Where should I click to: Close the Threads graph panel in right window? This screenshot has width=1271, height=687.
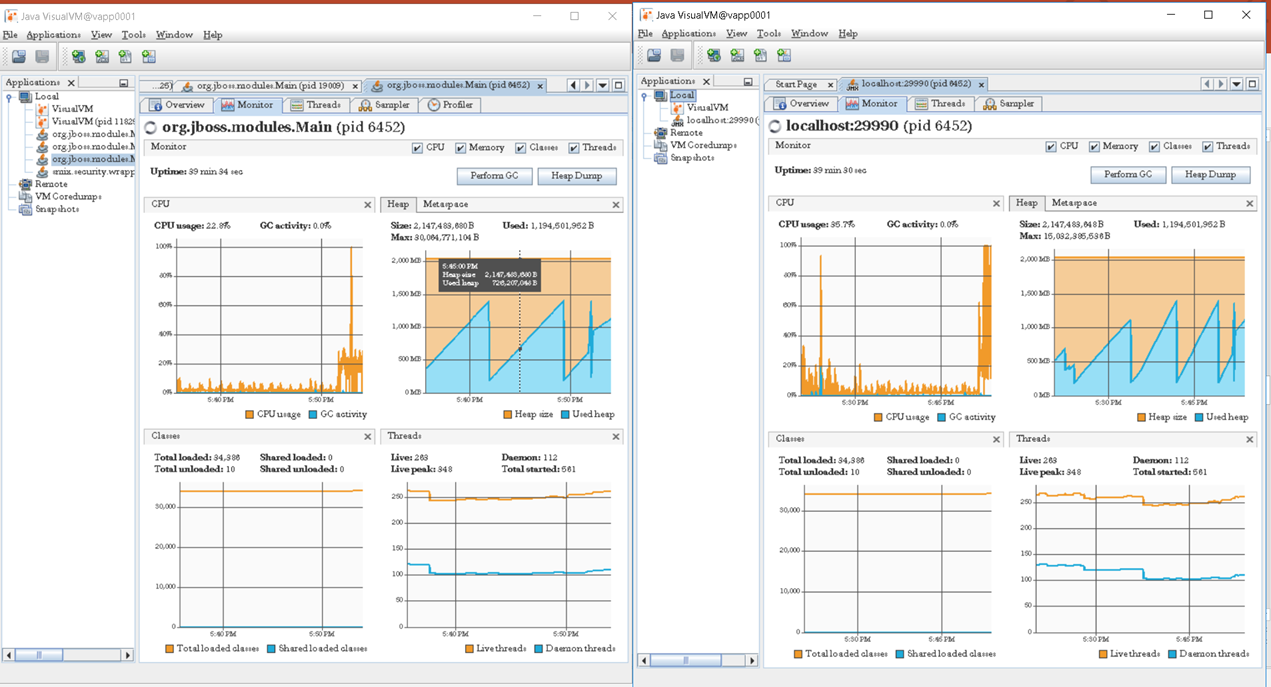tap(1249, 439)
